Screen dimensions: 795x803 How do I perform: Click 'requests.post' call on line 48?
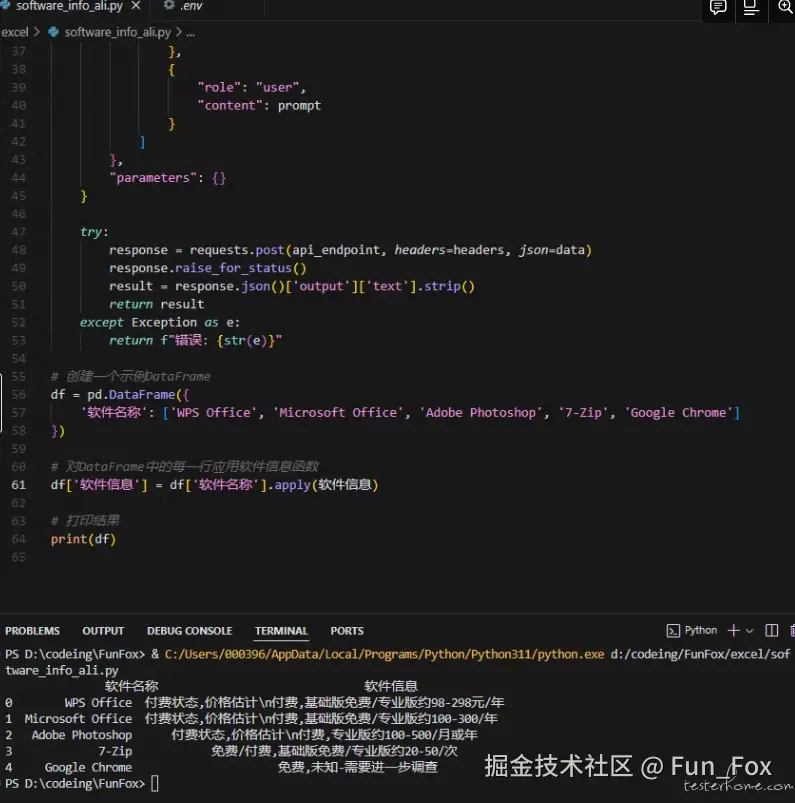click(237, 250)
